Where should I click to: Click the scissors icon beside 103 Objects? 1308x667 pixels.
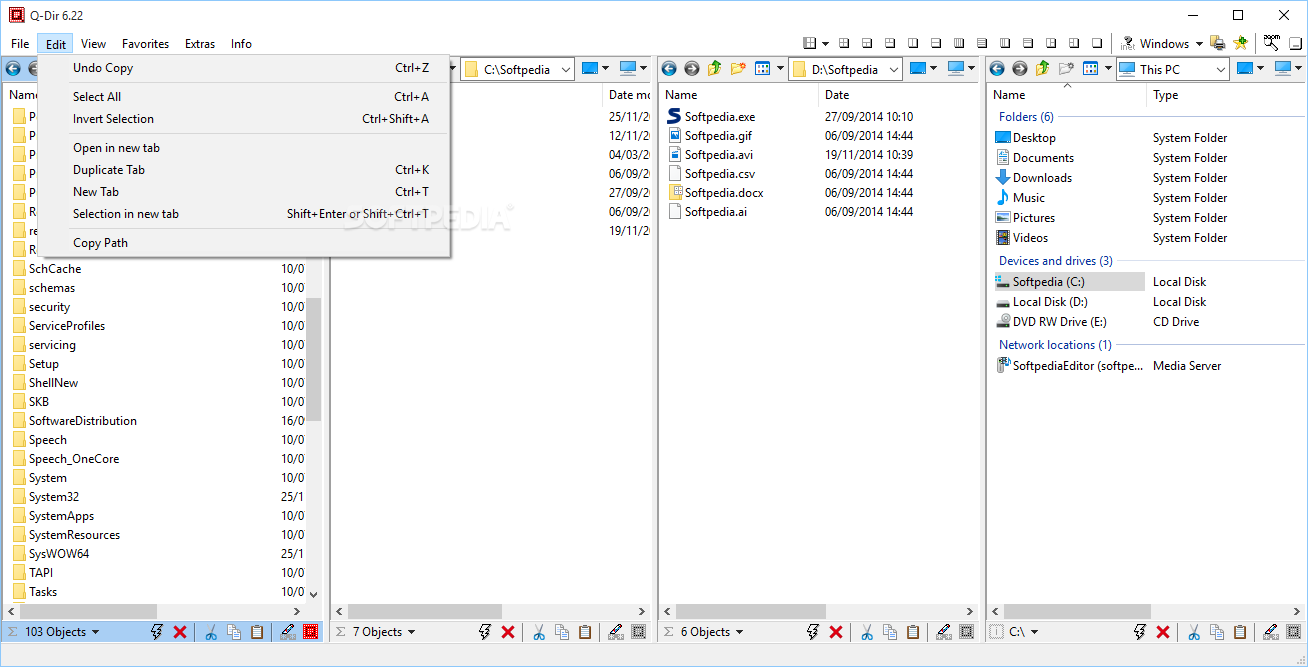[210, 632]
